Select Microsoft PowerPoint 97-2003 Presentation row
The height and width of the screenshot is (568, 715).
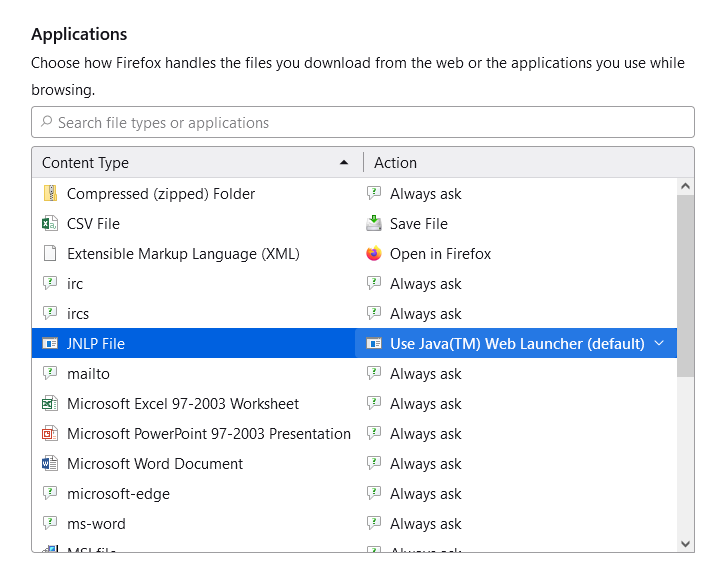point(354,434)
